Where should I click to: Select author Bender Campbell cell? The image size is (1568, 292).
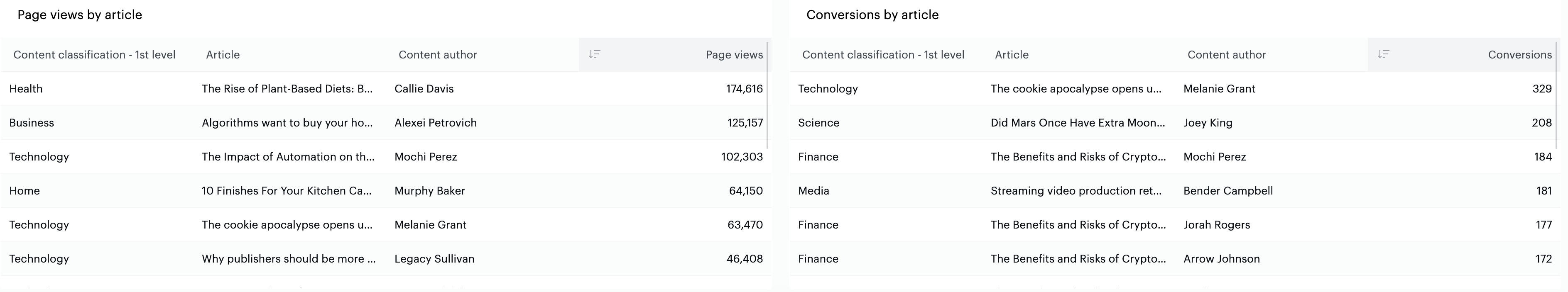pyautogui.click(x=1228, y=191)
